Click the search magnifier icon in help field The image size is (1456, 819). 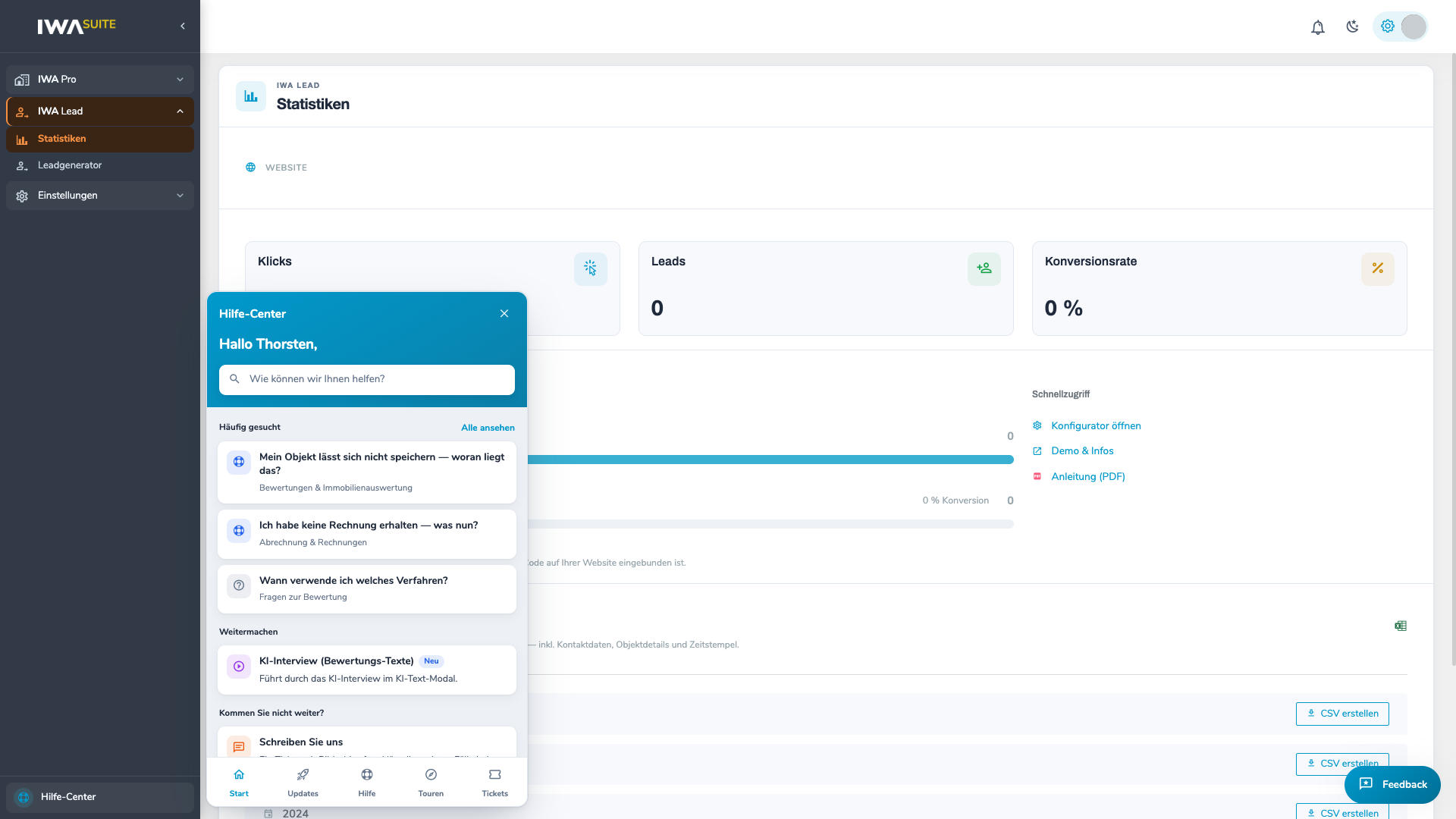click(x=234, y=379)
